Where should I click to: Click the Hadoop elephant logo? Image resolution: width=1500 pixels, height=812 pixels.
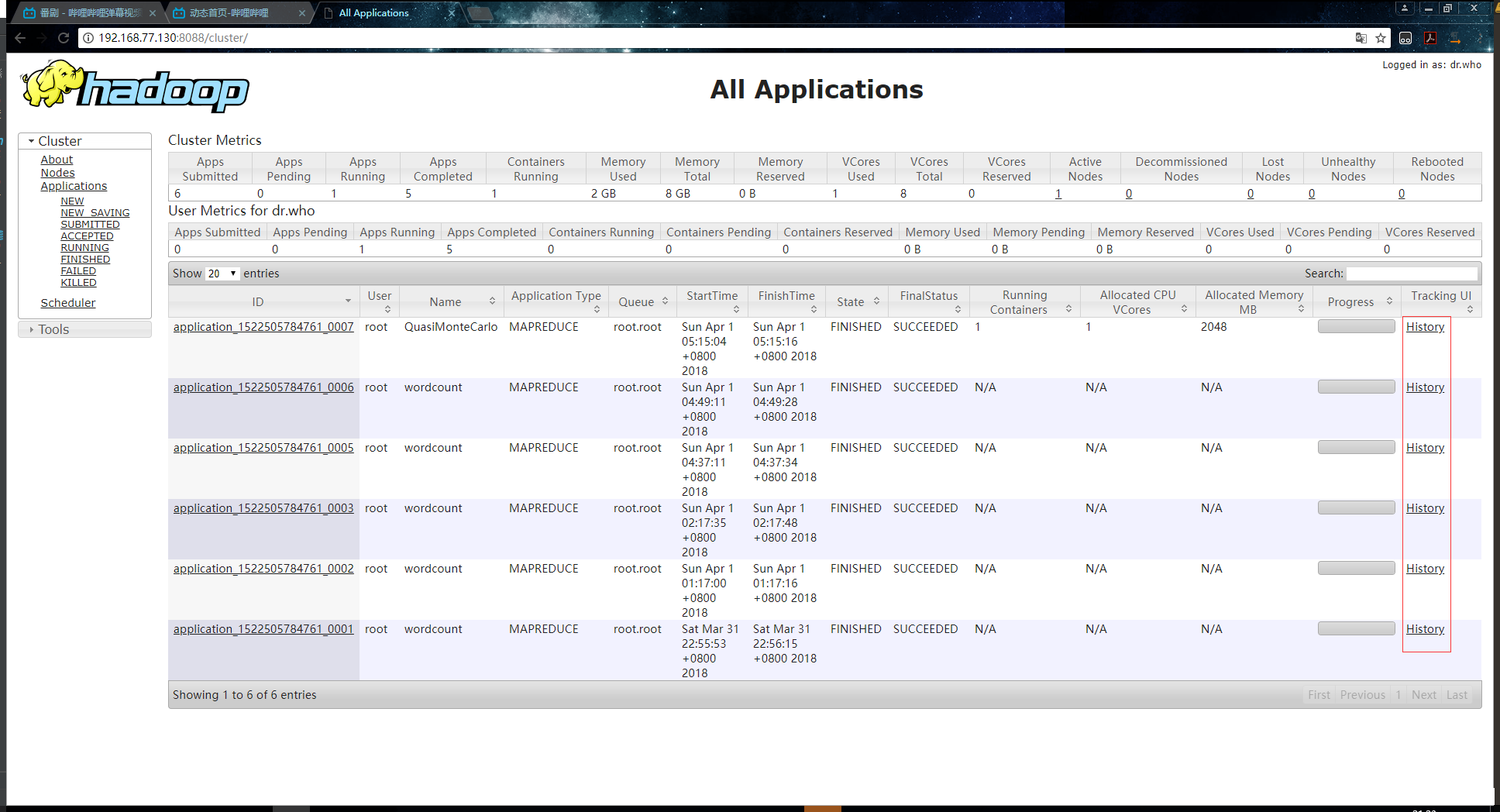point(135,86)
